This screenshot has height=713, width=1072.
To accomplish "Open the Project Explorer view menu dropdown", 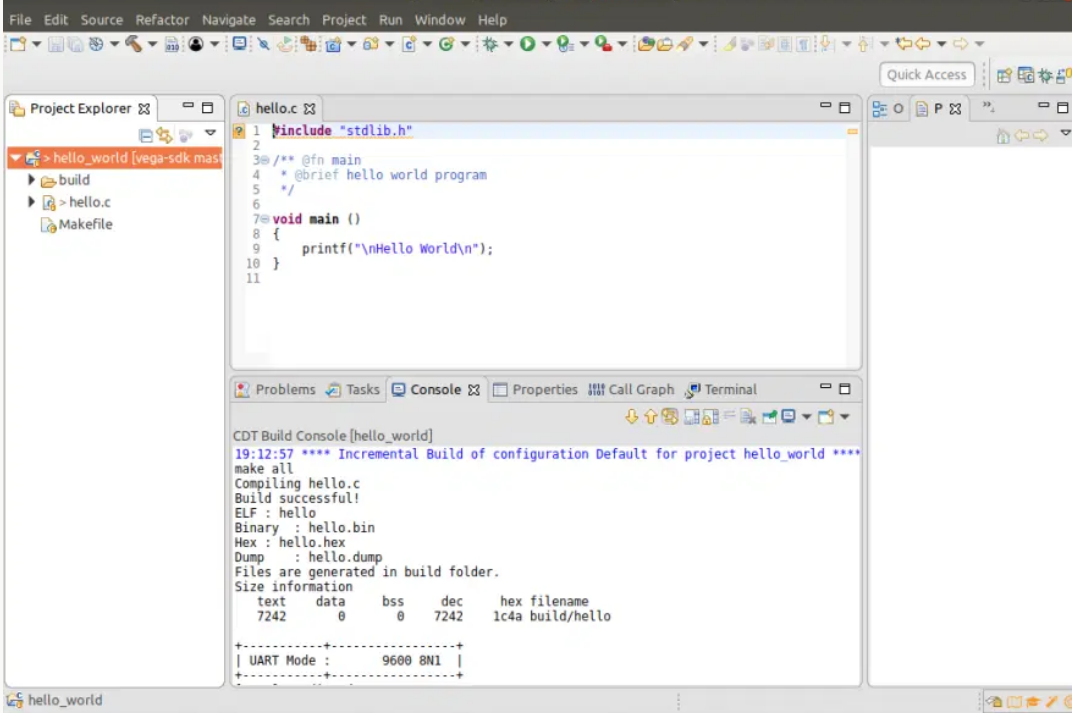I will click(210, 134).
